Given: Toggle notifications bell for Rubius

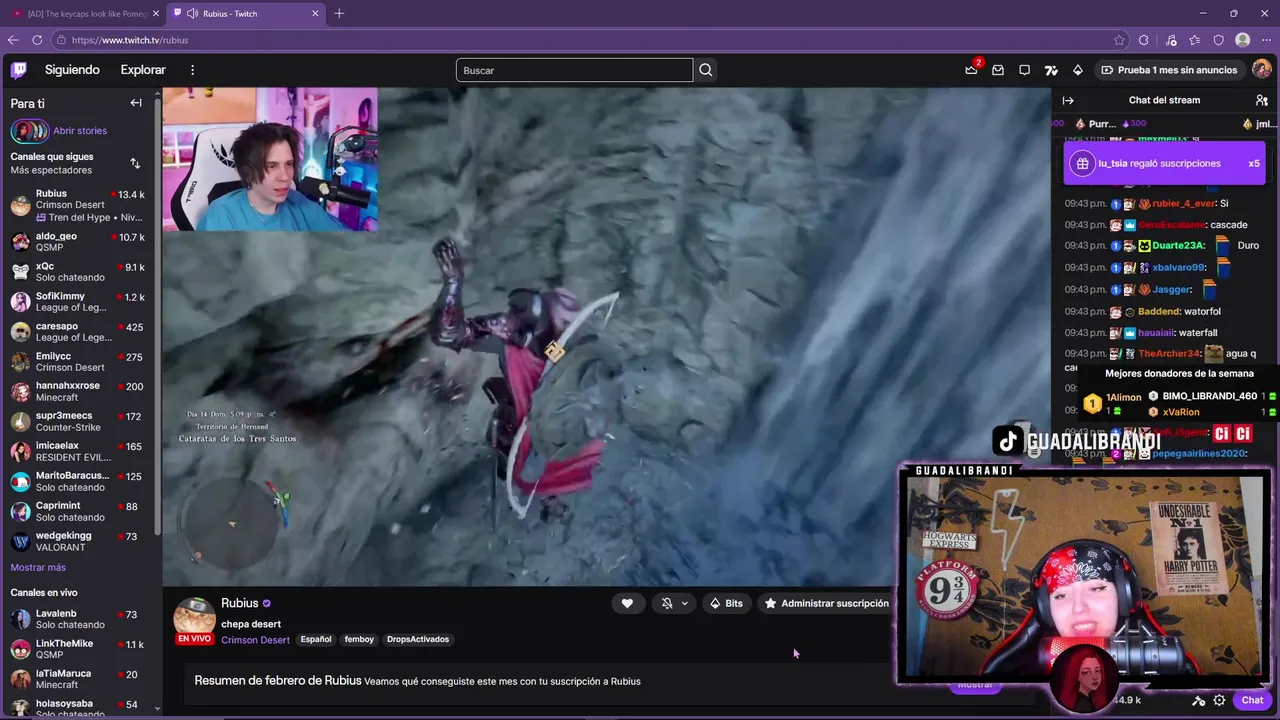Looking at the screenshot, I should [667, 603].
